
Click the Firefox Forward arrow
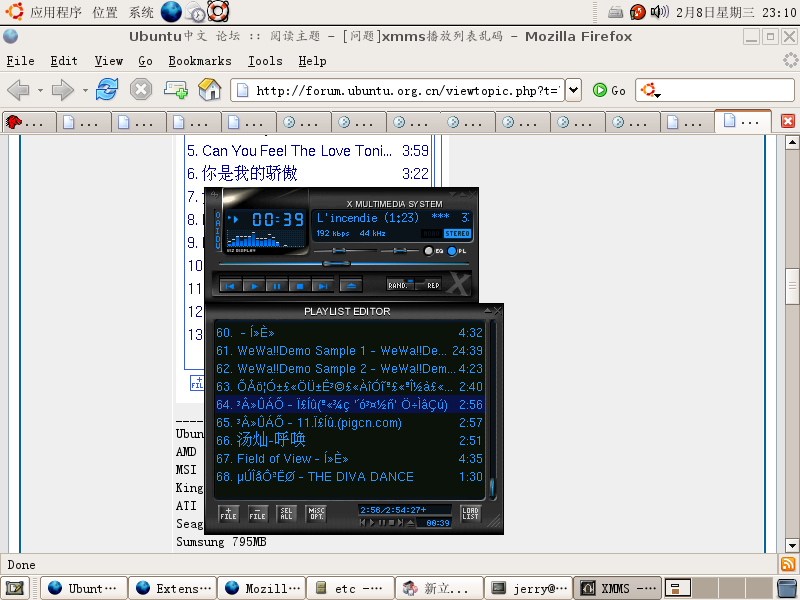[63, 90]
